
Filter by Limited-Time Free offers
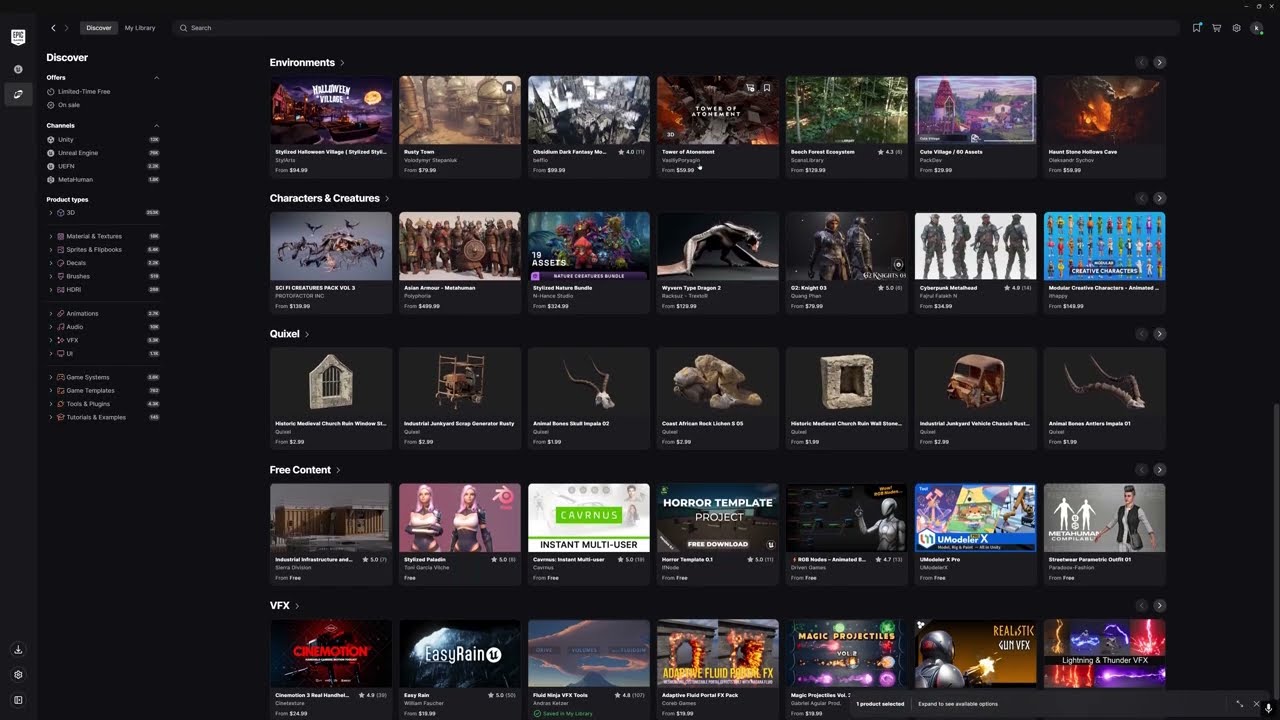pos(79,92)
